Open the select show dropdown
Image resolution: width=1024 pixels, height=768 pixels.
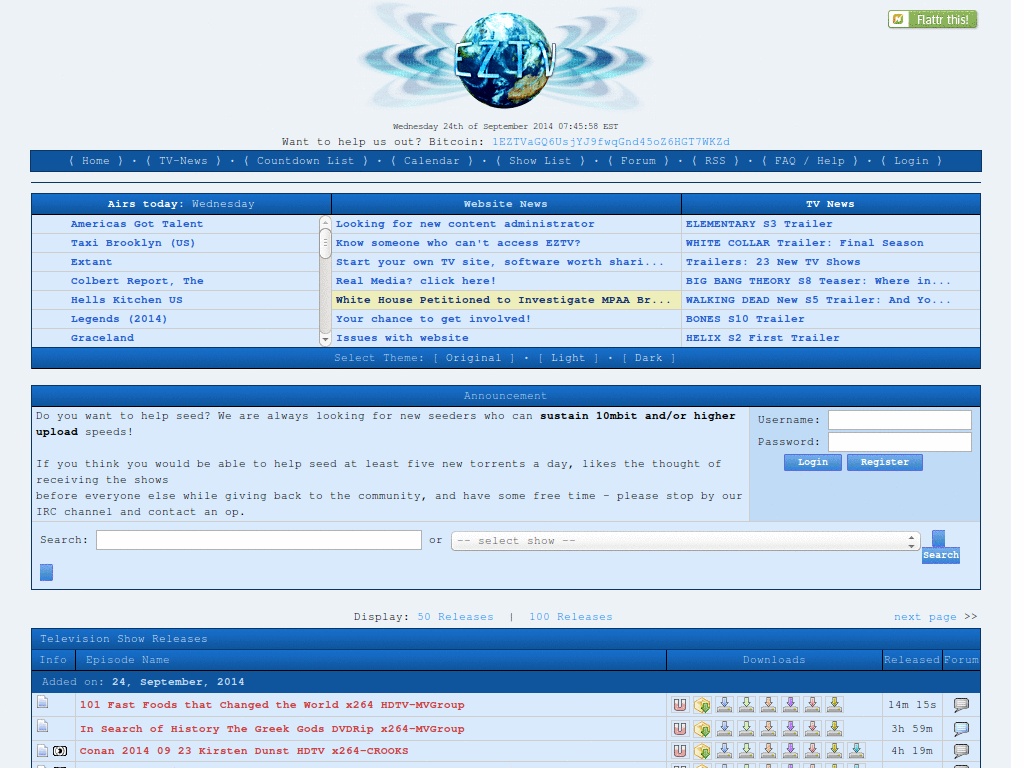pos(686,541)
